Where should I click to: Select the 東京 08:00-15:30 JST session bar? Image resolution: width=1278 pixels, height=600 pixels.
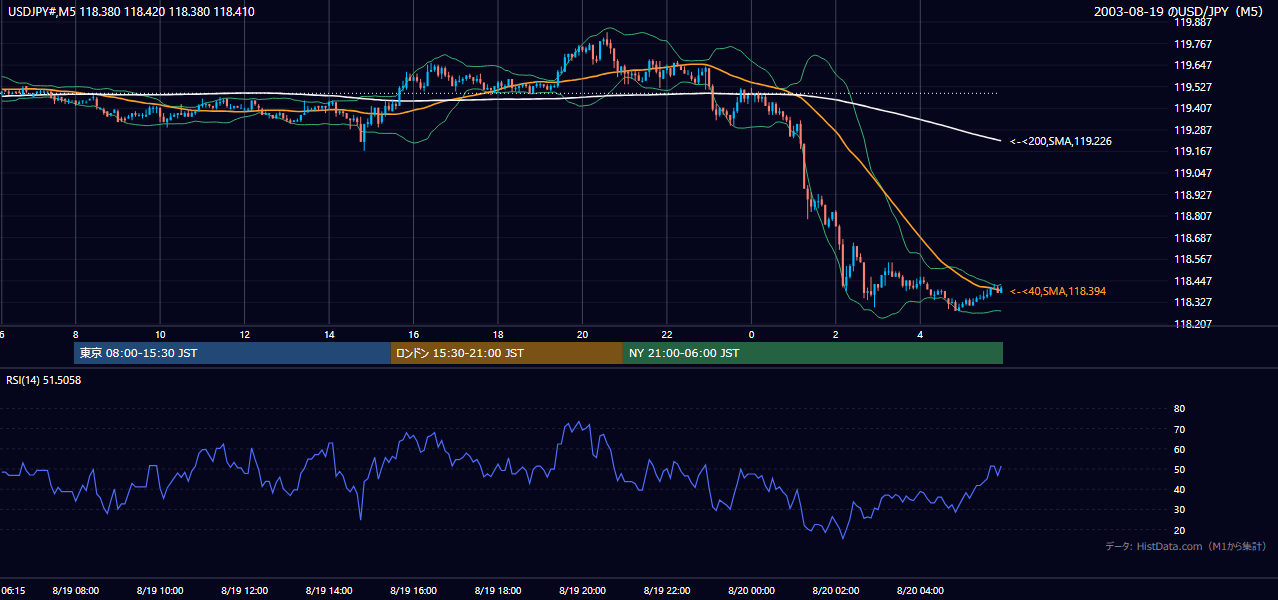(232, 353)
